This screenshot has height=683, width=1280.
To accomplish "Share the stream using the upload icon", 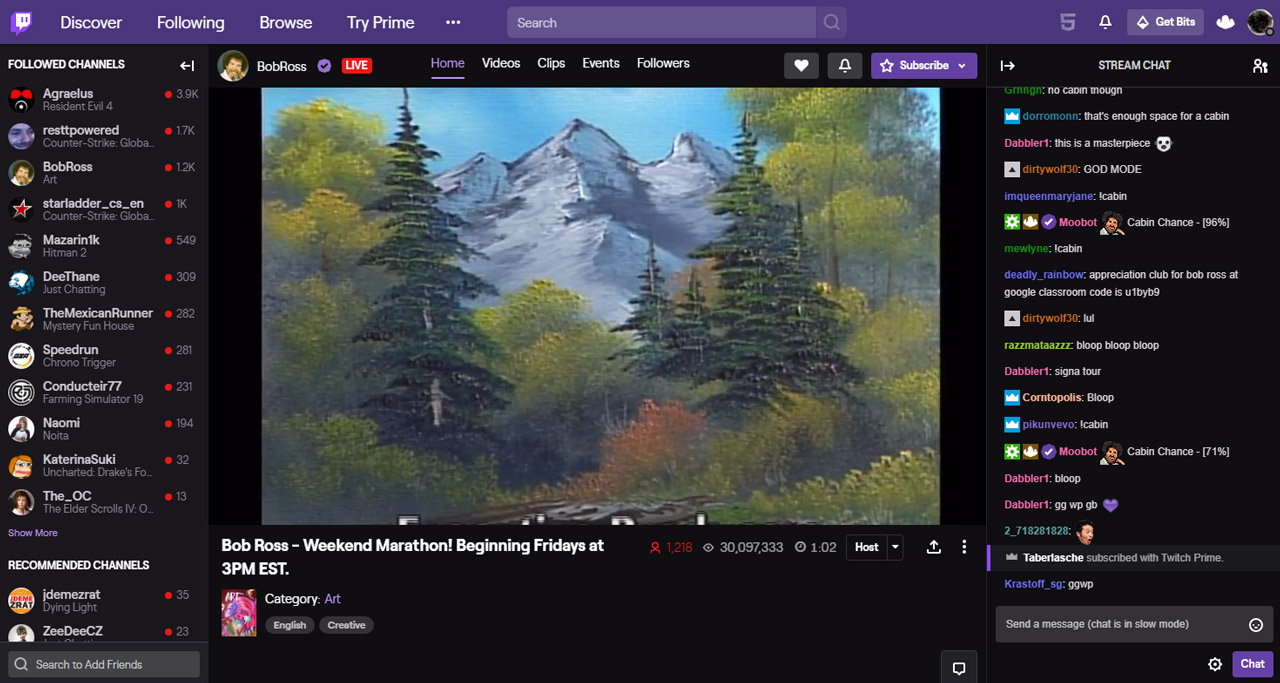I will 933,546.
